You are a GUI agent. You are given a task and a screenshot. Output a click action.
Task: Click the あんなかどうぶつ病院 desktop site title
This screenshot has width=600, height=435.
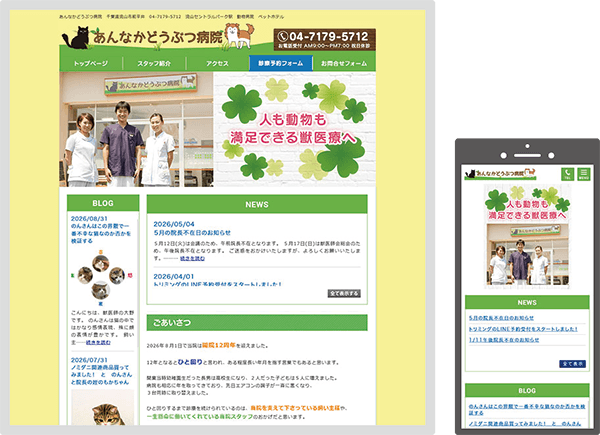(x=157, y=37)
